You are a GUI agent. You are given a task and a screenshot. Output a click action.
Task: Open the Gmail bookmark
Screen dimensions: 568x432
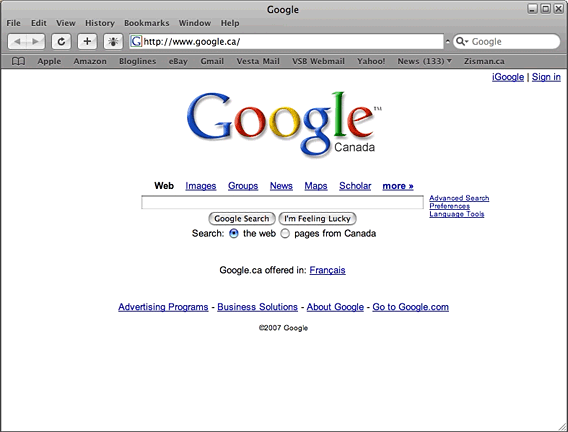pos(212,61)
